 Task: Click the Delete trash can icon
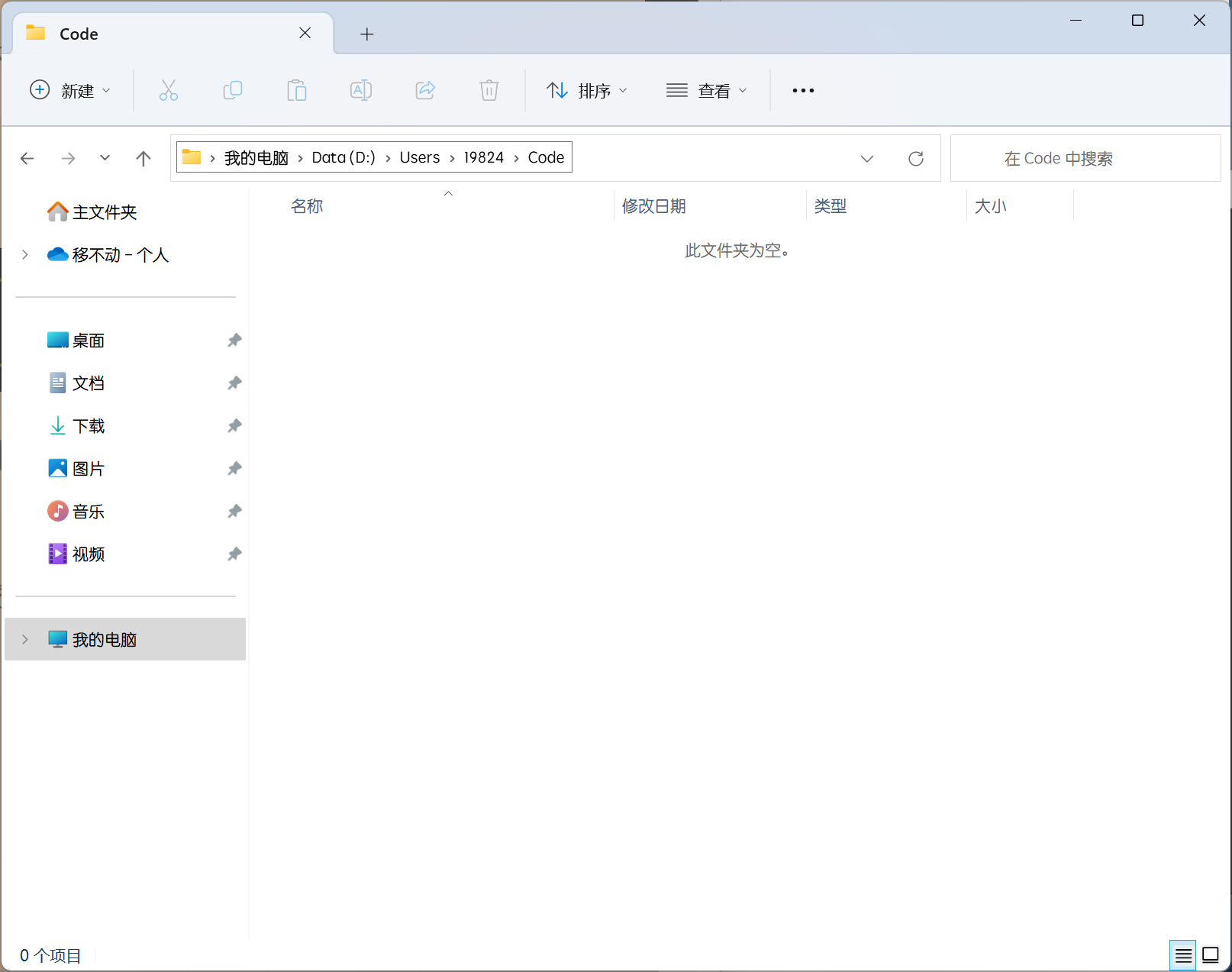coord(489,91)
